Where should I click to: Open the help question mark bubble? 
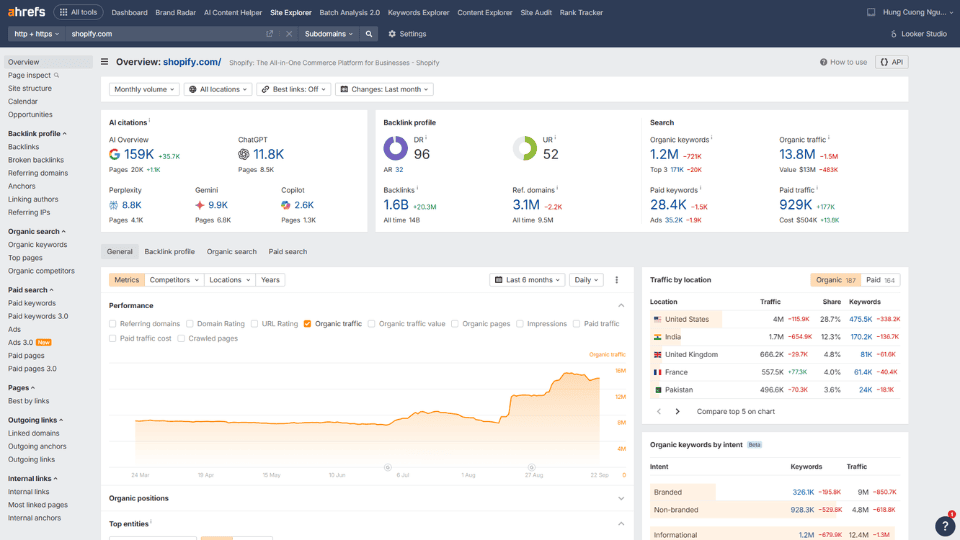tap(945, 525)
